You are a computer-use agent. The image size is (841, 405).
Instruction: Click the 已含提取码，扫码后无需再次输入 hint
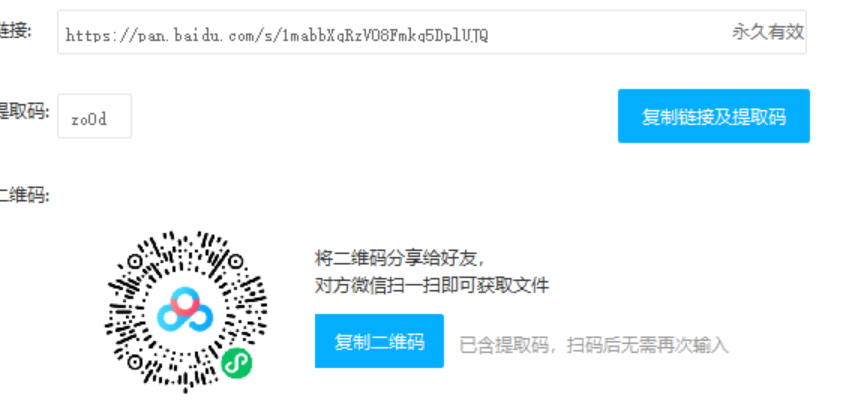point(594,345)
